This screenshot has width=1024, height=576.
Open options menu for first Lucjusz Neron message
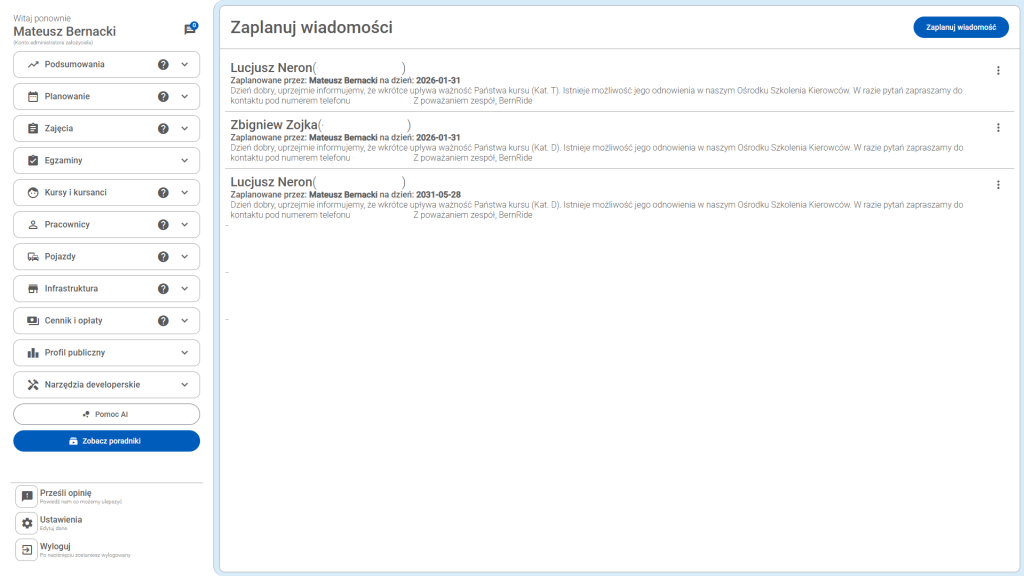click(997, 71)
